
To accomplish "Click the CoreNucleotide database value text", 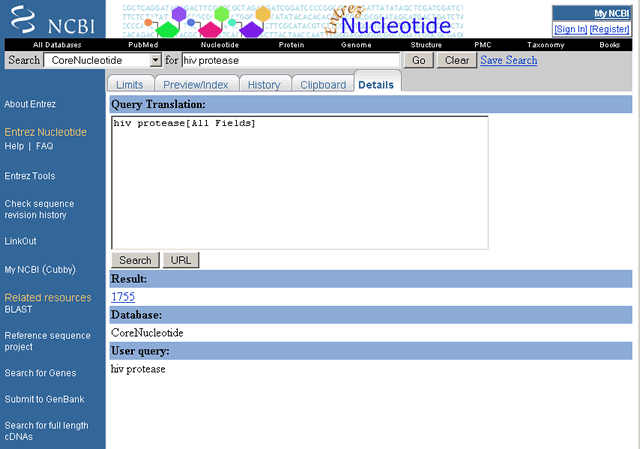I will tap(147, 333).
